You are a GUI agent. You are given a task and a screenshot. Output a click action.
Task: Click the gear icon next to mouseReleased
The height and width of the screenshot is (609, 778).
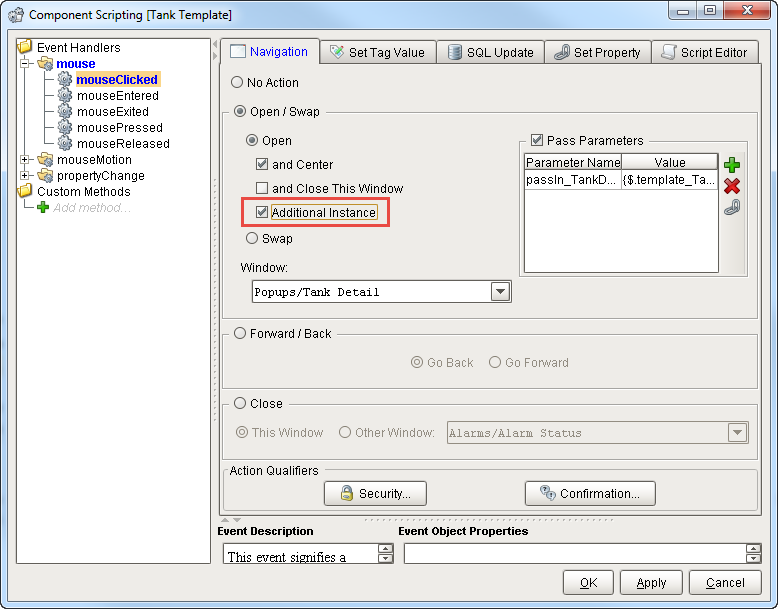[x=65, y=143]
